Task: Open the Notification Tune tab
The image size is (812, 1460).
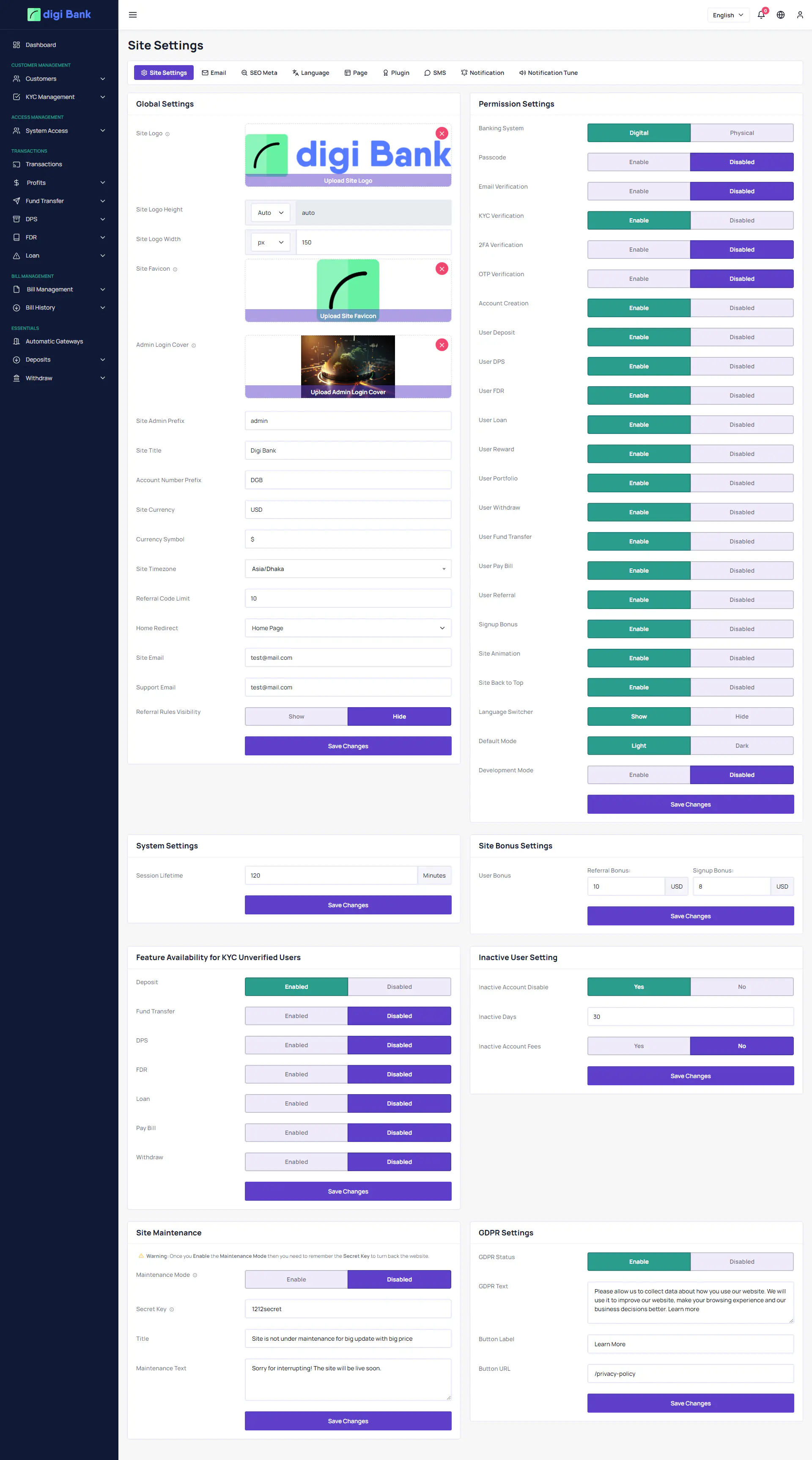Action: tap(548, 73)
